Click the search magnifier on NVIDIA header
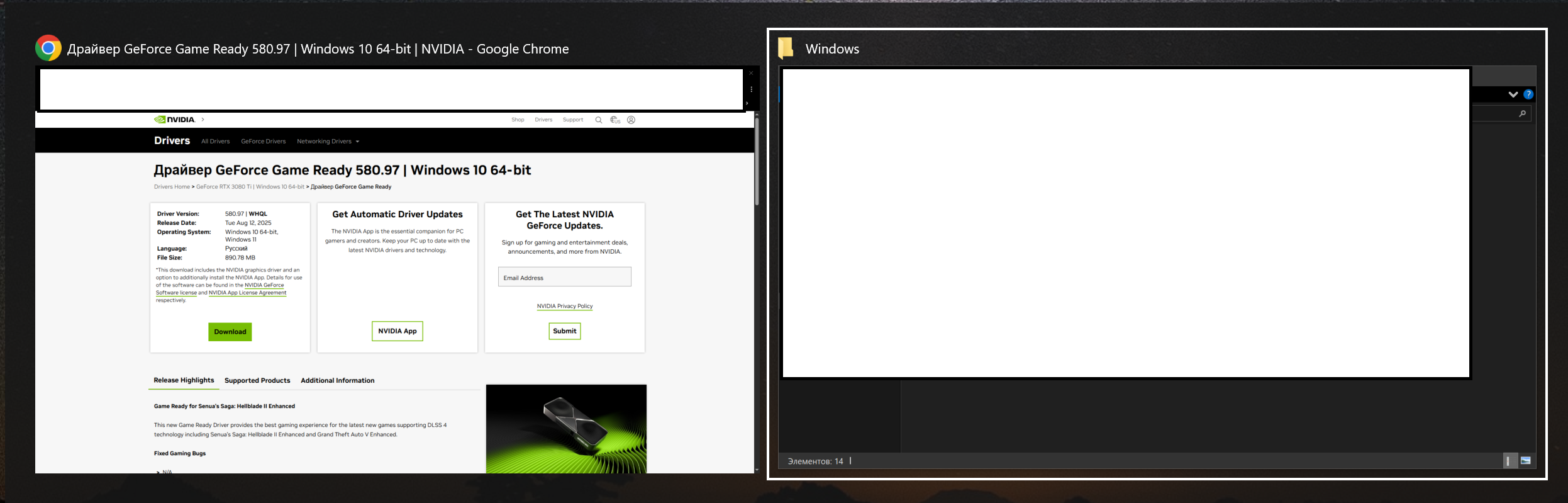 click(x=599, y=120)
